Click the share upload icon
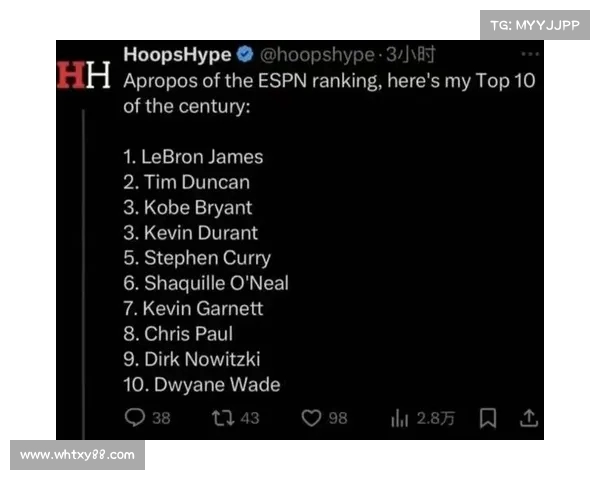Viewport: 600px width, 480px height. click(x=530, y=418)
